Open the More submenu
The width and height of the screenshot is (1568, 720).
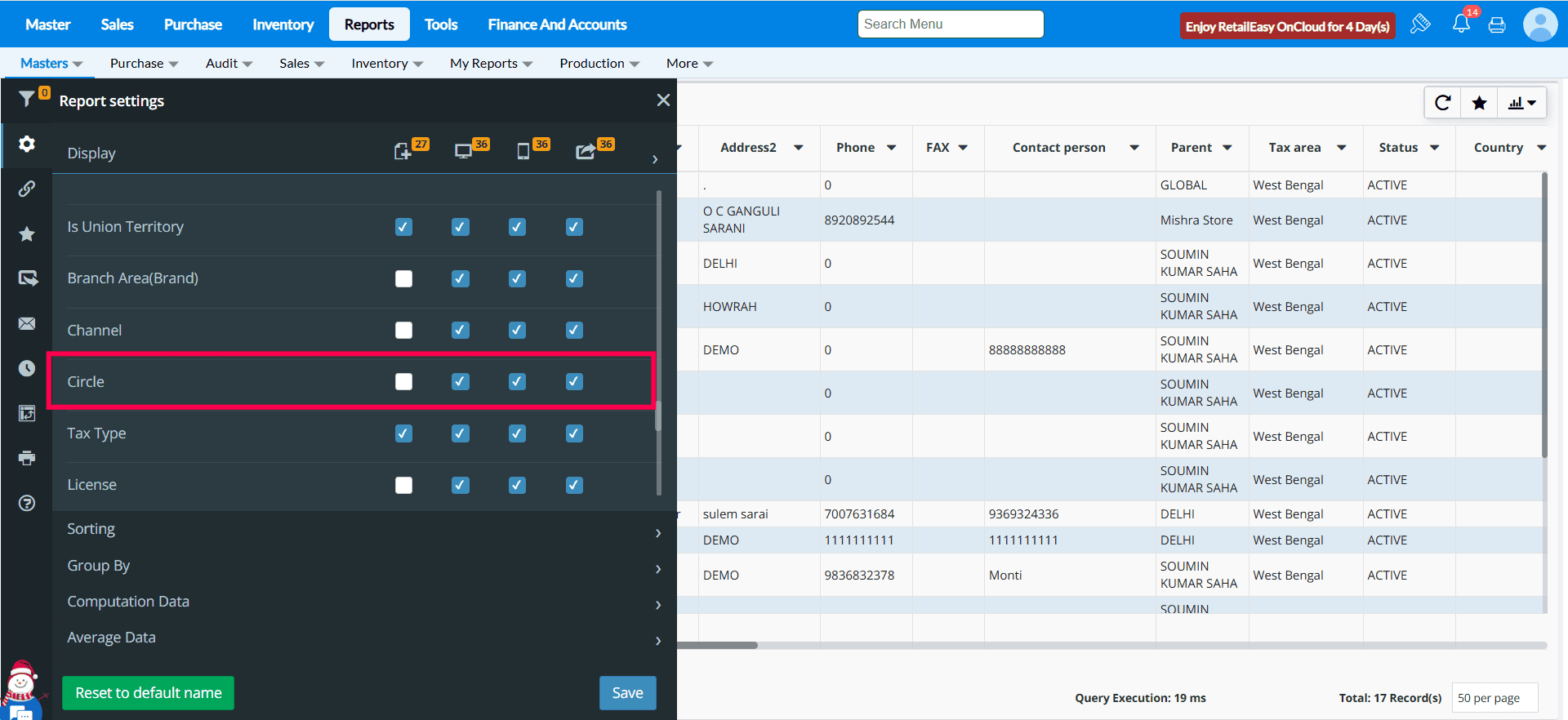[689, 64]
